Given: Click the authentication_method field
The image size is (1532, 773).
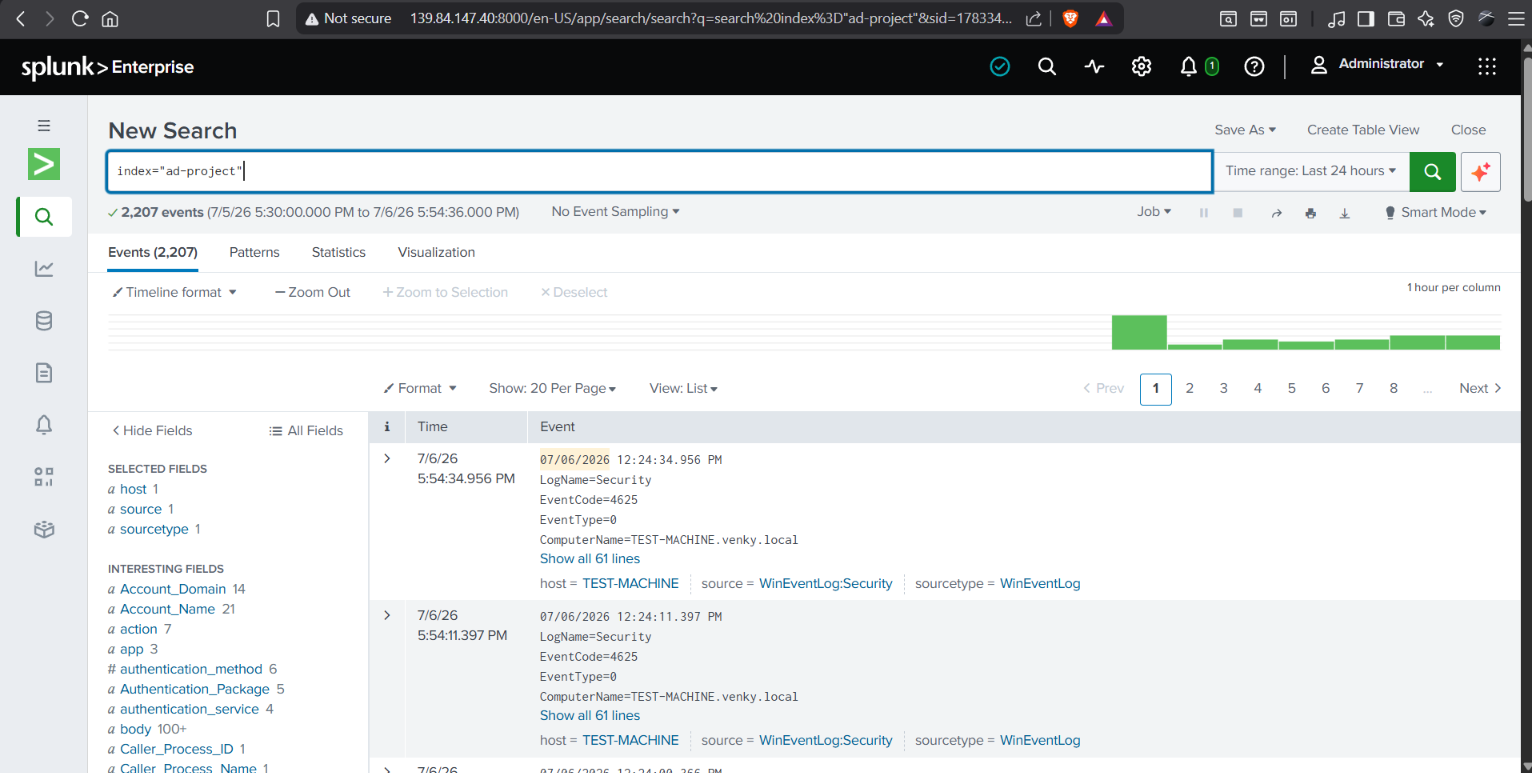Looking at the screenshot, I should [x=191, y=669].
